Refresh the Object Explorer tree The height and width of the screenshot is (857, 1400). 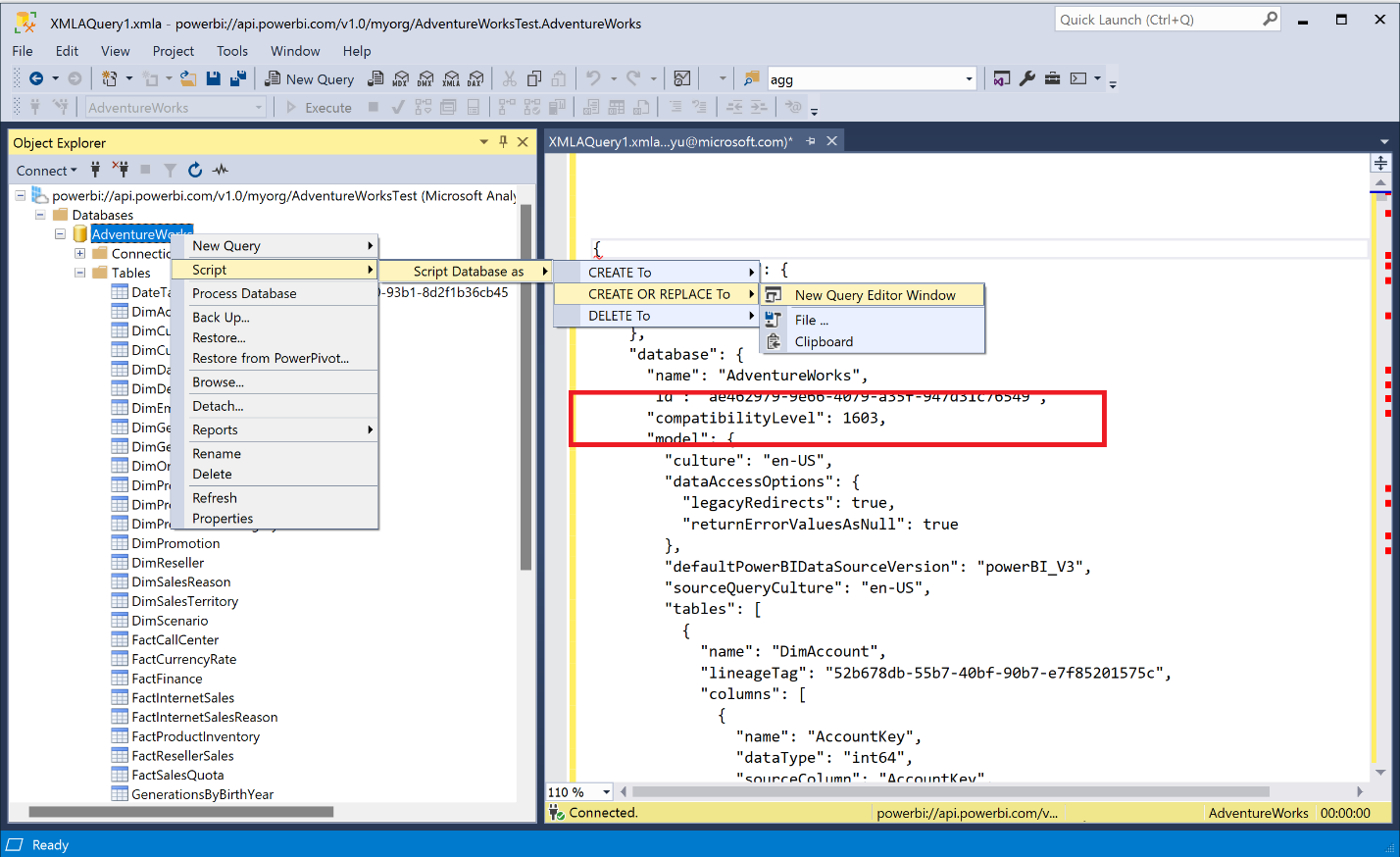click(194, 170)
